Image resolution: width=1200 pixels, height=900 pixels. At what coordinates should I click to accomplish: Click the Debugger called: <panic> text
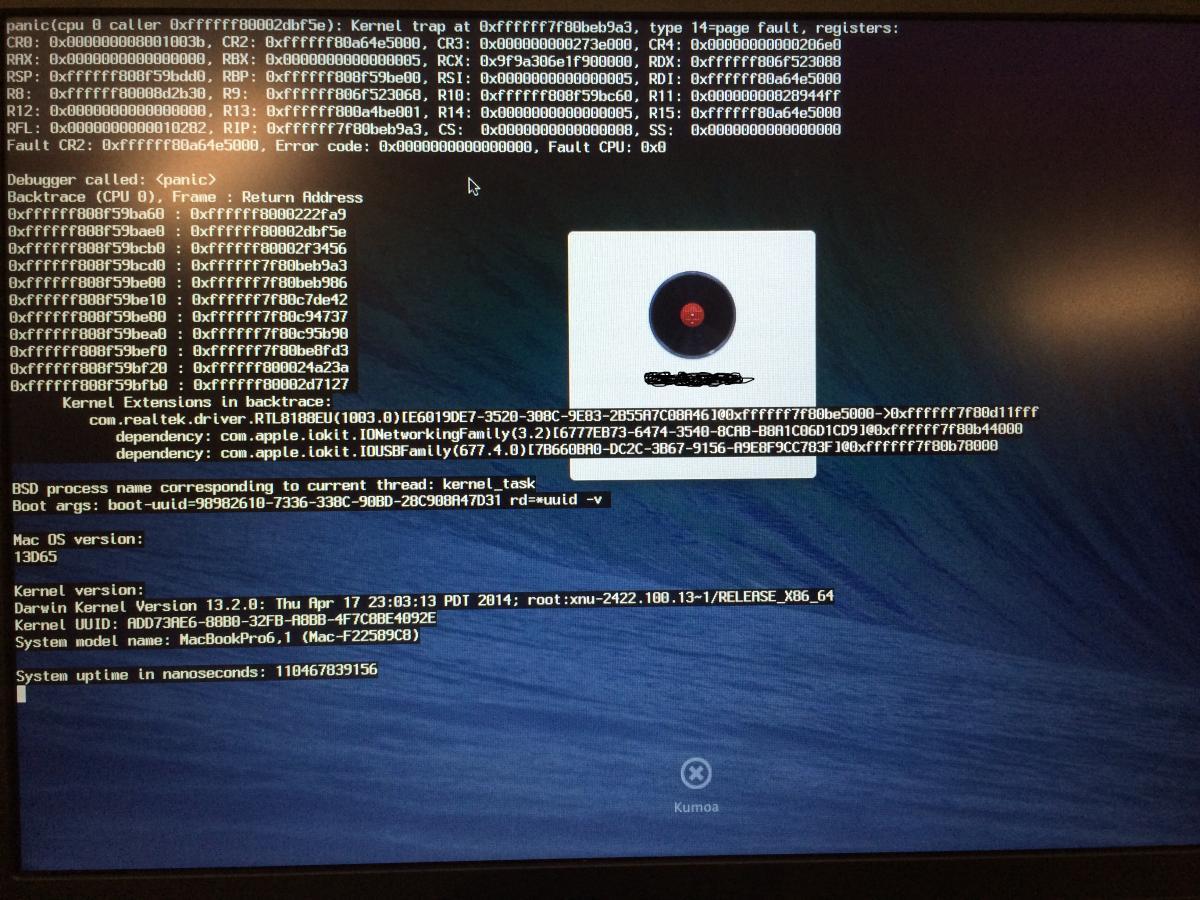[110, 180]
